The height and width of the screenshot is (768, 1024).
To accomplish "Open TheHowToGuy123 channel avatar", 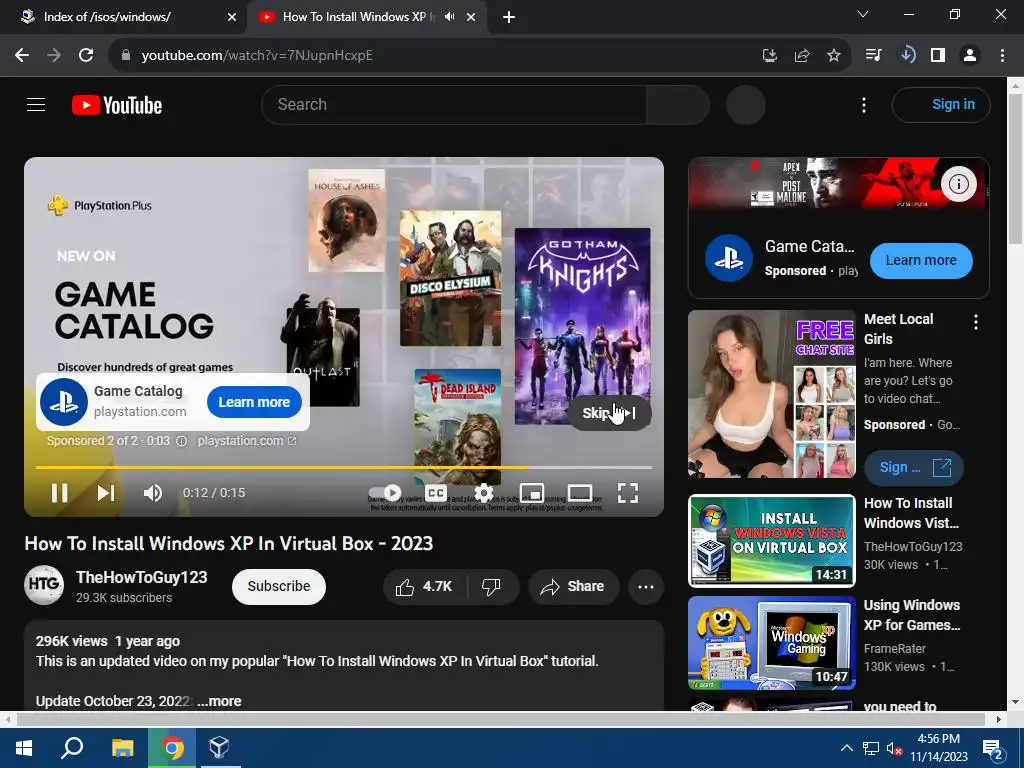I will click(x=44, y=585).
